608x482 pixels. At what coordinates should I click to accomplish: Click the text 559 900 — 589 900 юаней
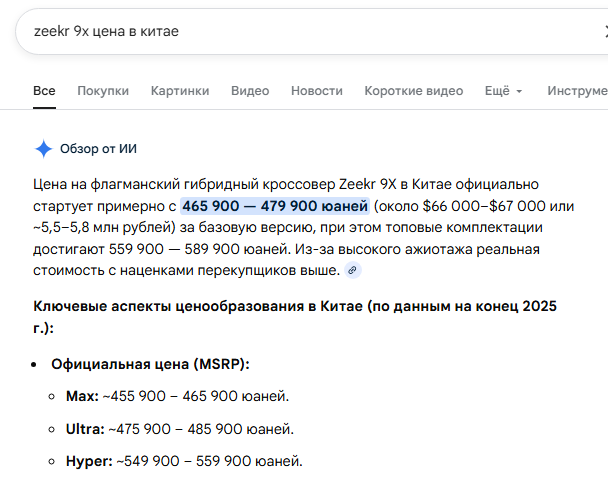(x=198, y=249)
